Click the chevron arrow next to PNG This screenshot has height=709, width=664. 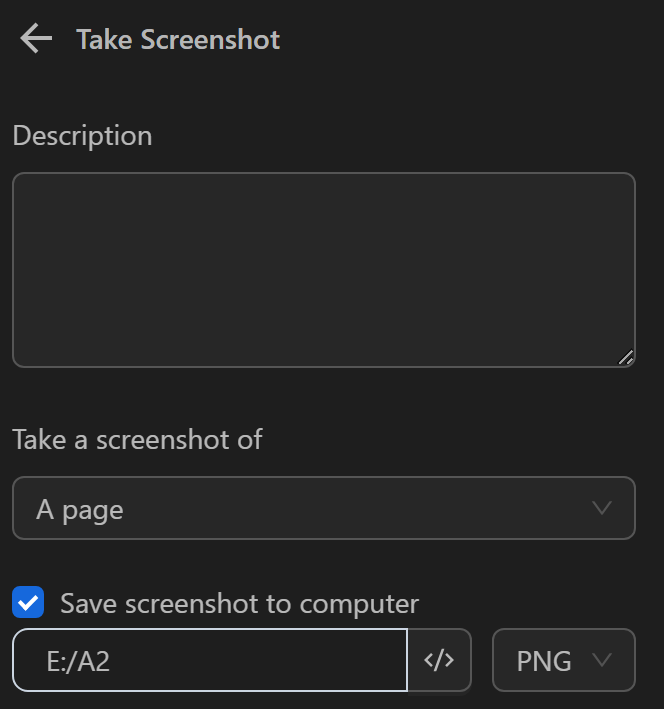pyautogui.click(x=602, y=660)
